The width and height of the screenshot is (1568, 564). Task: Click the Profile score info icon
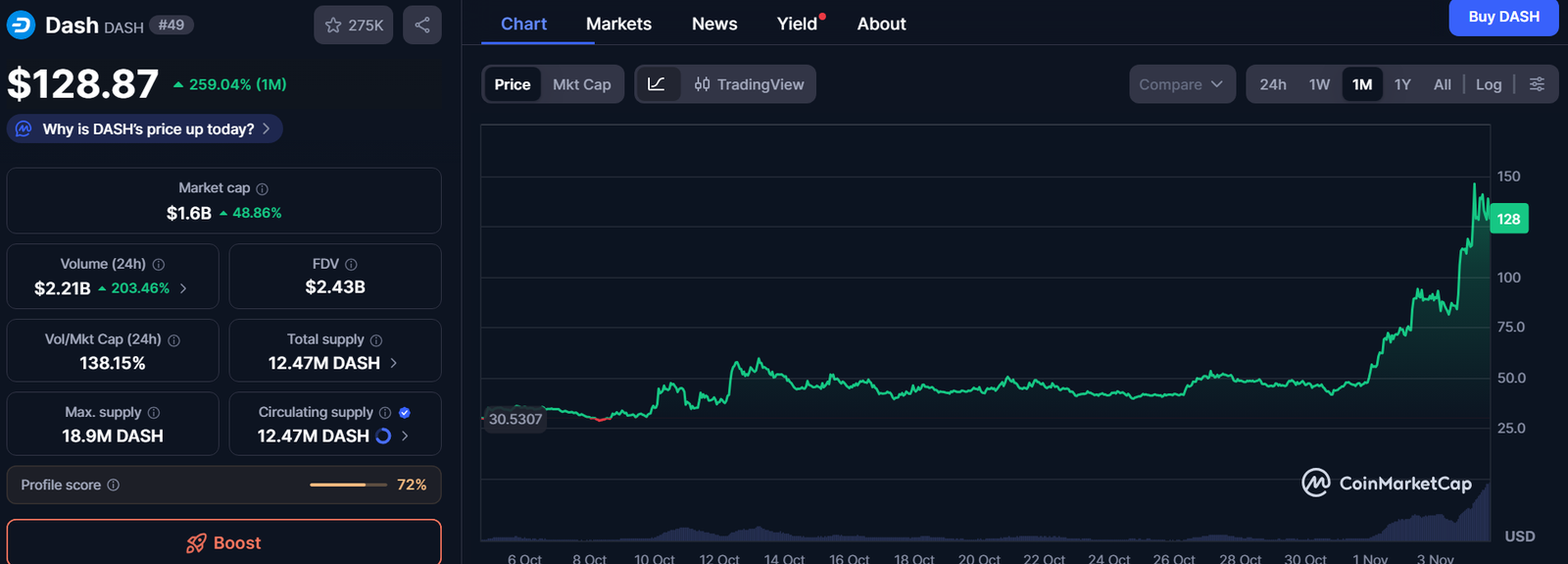click(x=114, y=486)
